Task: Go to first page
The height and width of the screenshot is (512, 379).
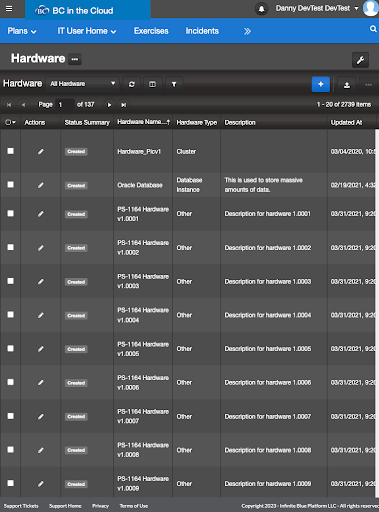Action: (9, 105)
